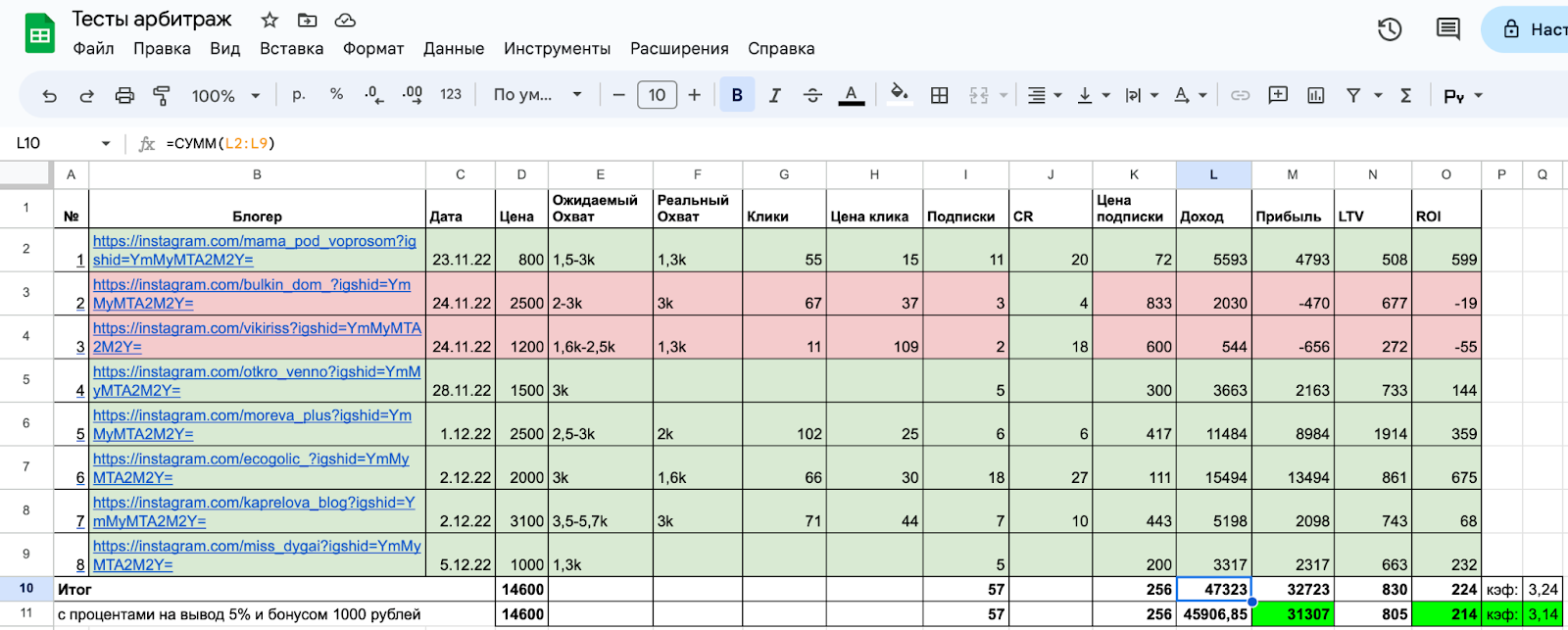Apply strikethrough formatting

(x=812, y=95)
